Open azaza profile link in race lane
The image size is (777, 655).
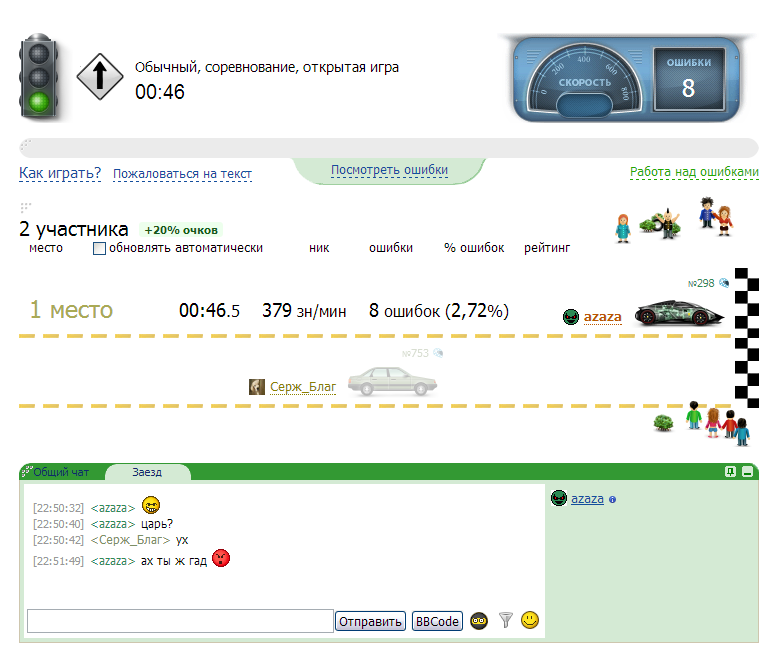tap(603, 317)
